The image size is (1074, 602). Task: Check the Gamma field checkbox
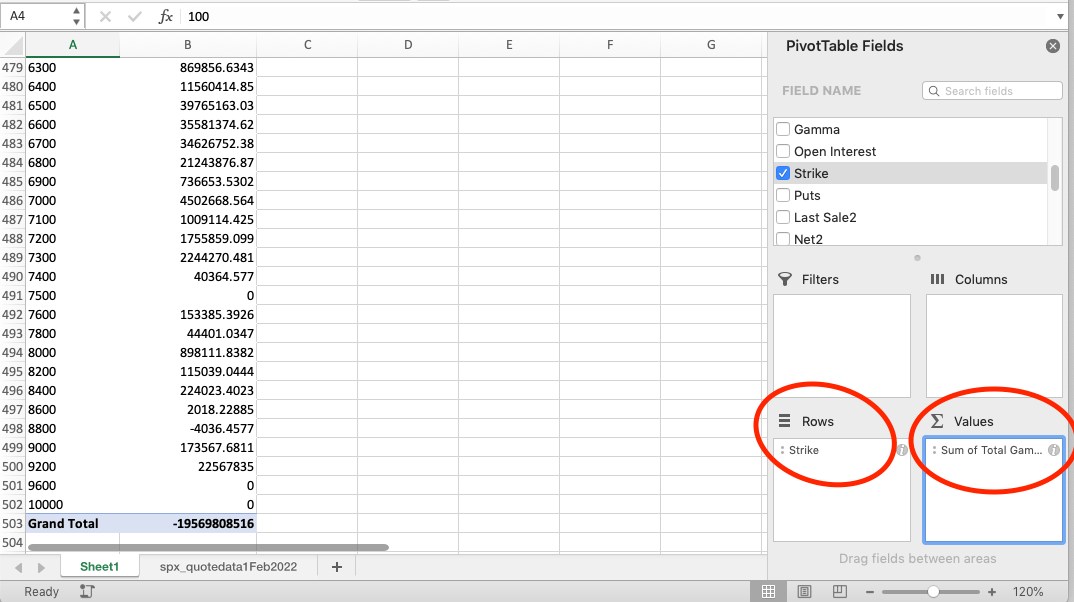(x=782, y=129)
